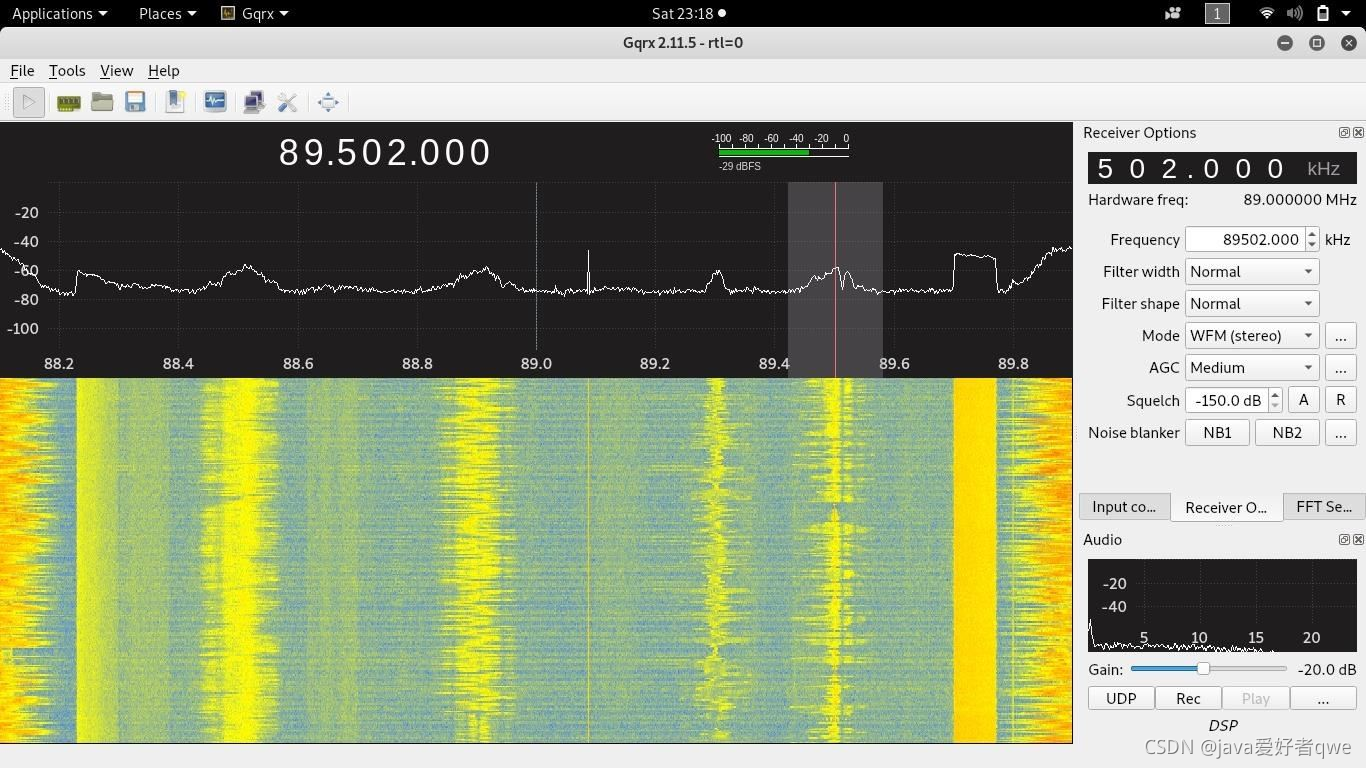Enable the NB2 noise blanker
This screenshot has height=768, width=1366.
[1287, 432]
